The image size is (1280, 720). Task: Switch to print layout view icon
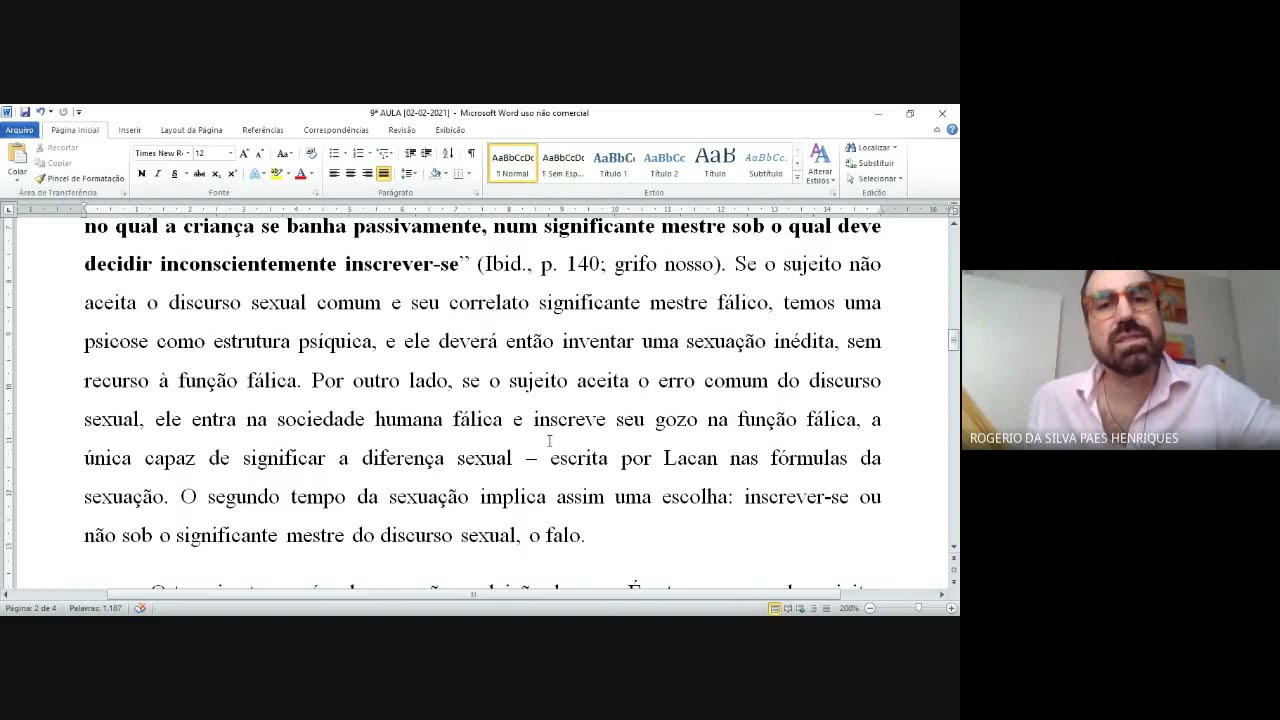pos(774,608)
